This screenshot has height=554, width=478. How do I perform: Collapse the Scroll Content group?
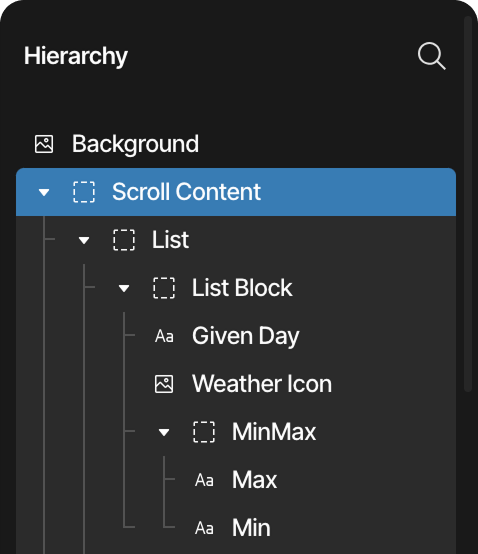[x=44, y=193]
